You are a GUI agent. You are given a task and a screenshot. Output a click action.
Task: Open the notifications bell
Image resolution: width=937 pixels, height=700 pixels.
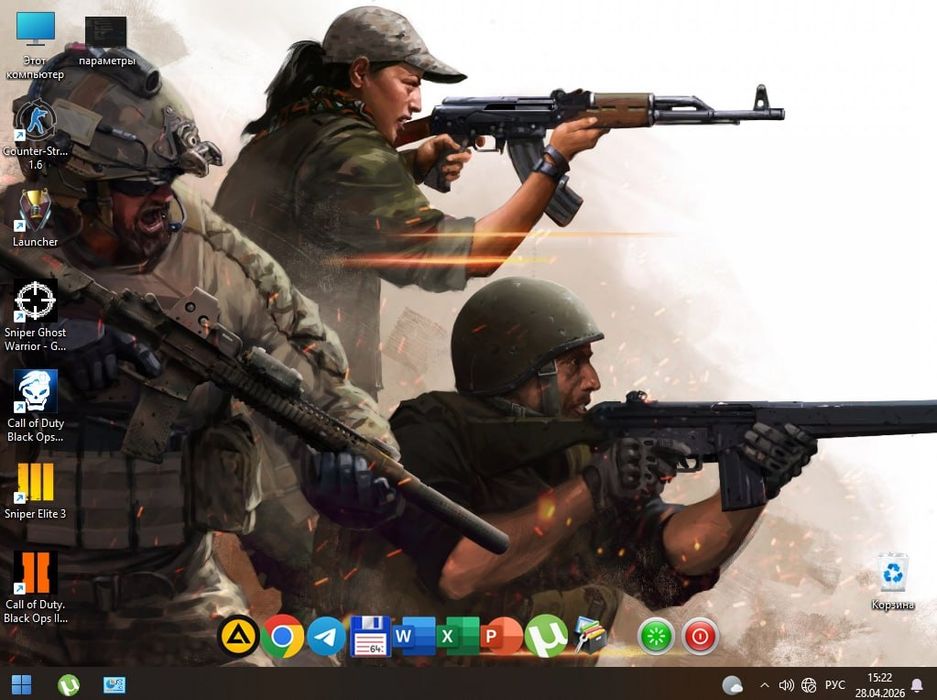pyautogui.click(x=917, y=685)
